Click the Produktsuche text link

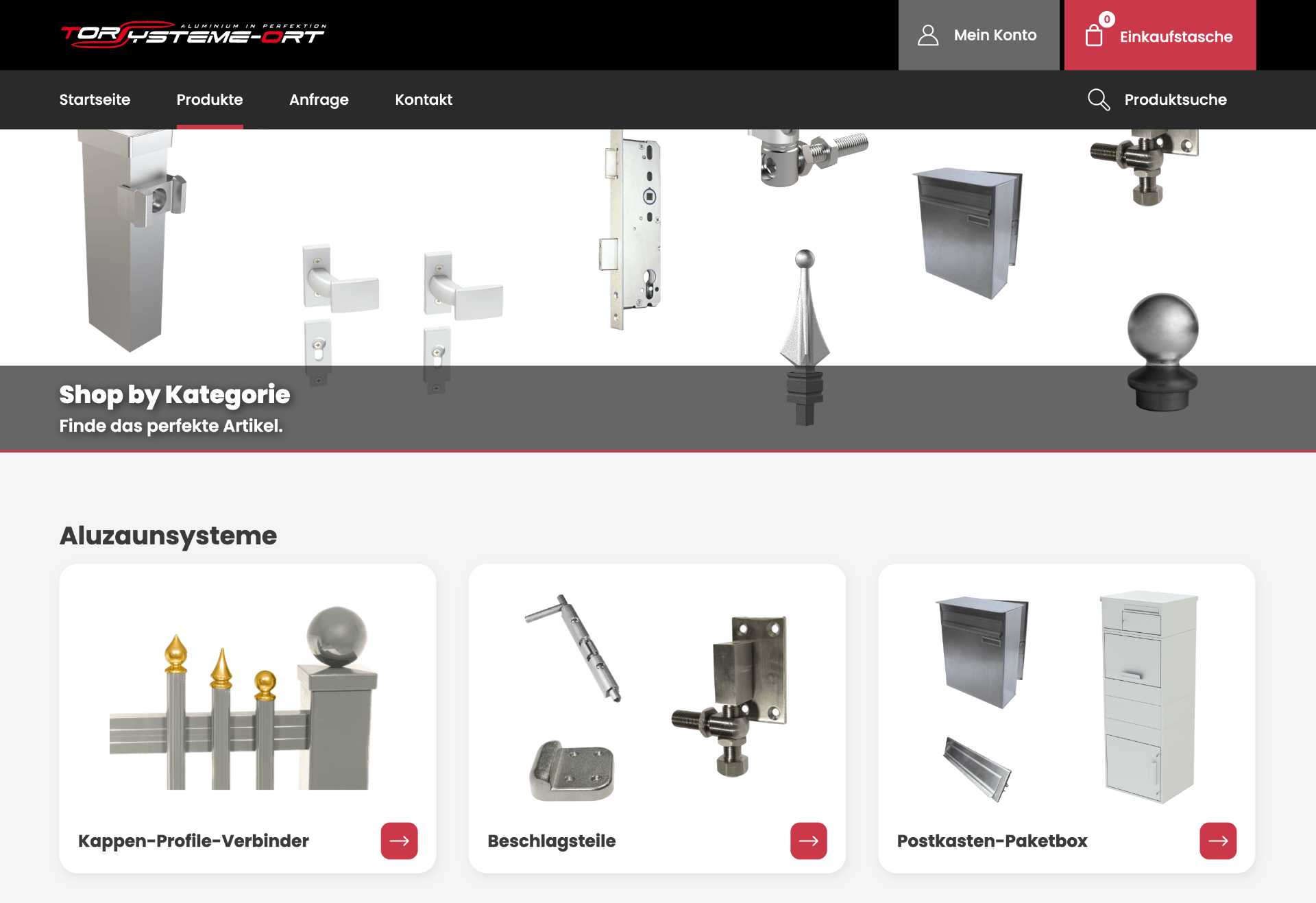(1175, 99)
